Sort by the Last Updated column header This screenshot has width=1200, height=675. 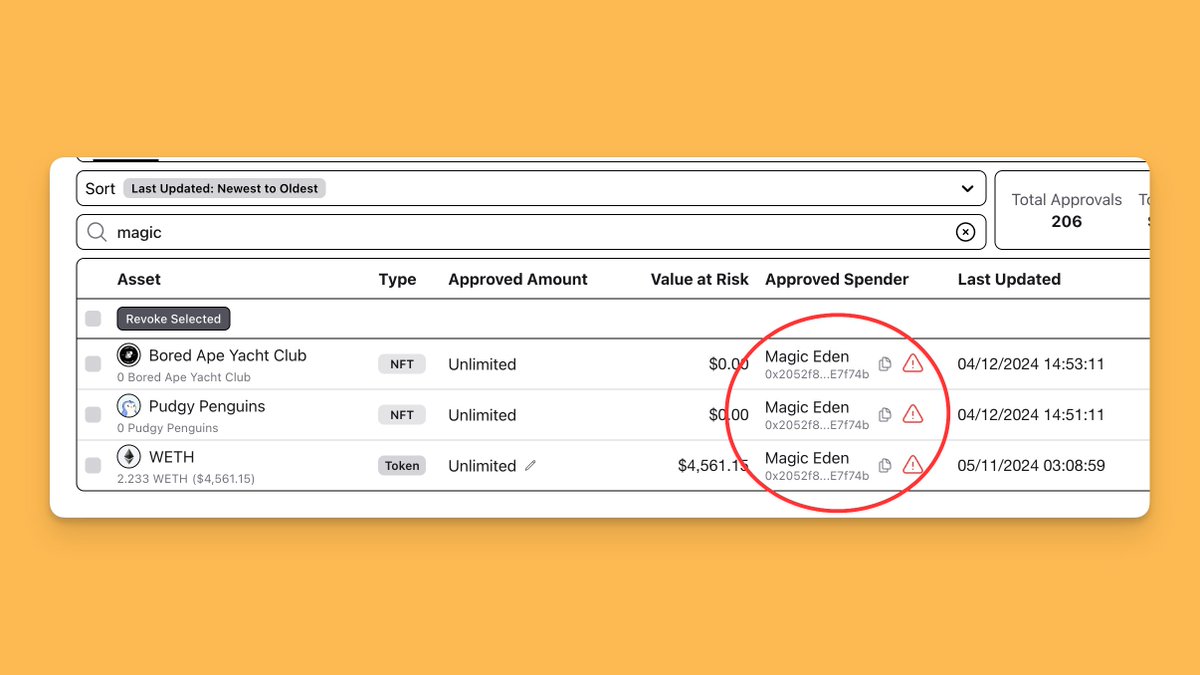(x=1008, y=279)
